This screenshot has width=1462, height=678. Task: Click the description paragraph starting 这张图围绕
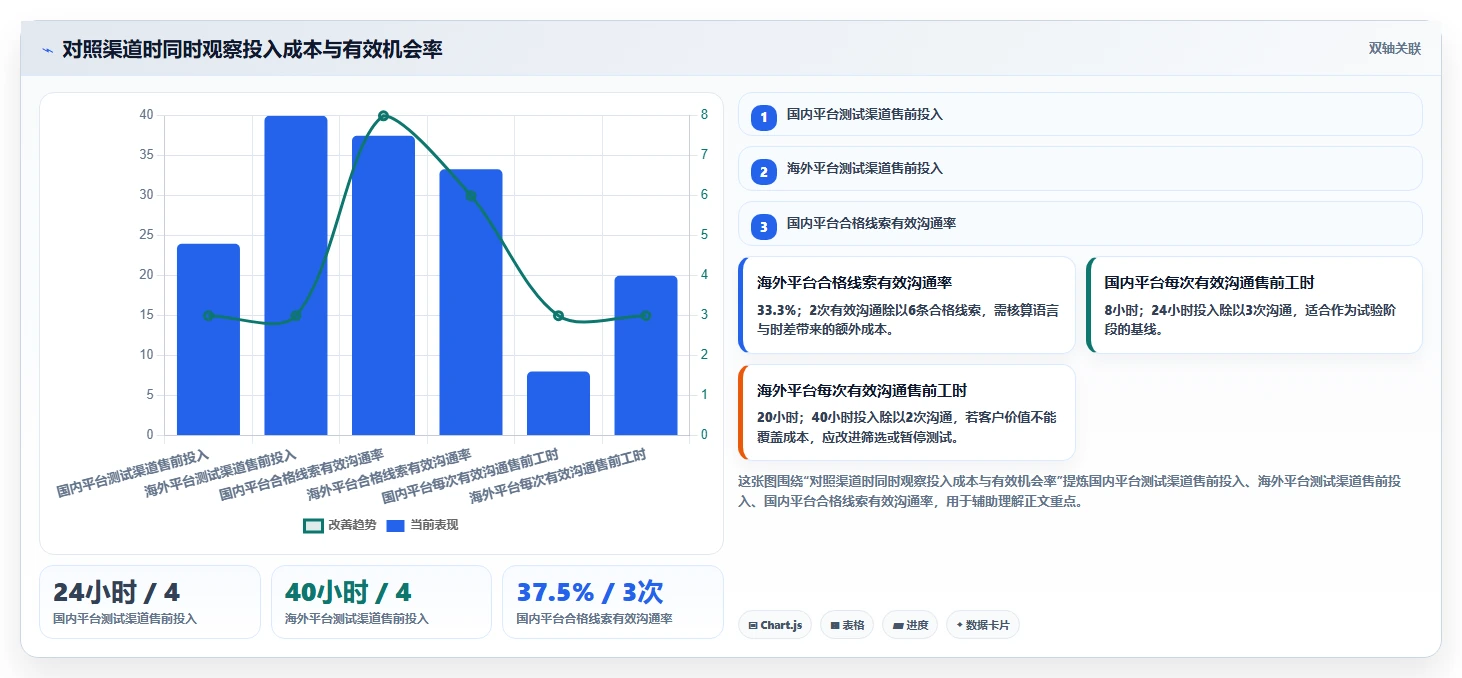pyautogui.click(x=1070, y=491)
